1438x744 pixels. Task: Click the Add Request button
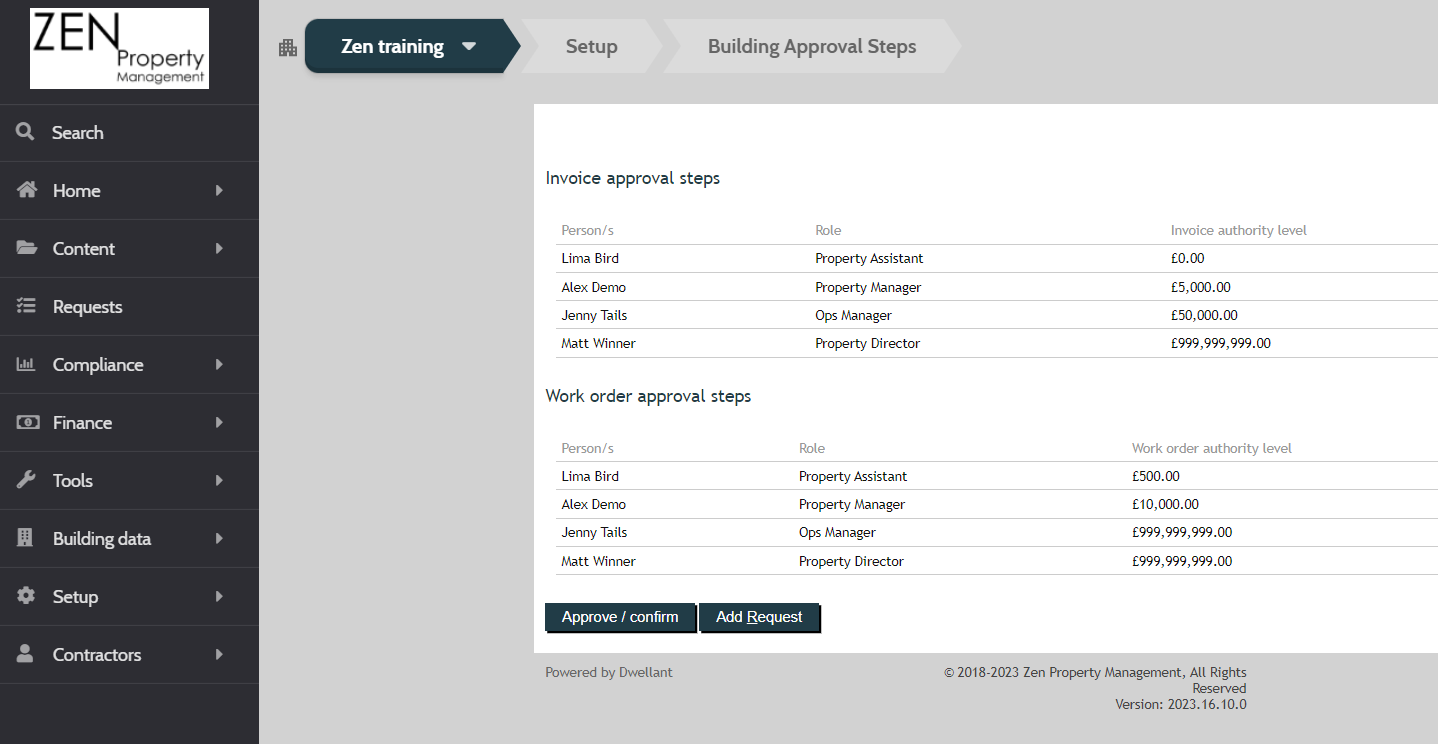click(x=759, y=617)
